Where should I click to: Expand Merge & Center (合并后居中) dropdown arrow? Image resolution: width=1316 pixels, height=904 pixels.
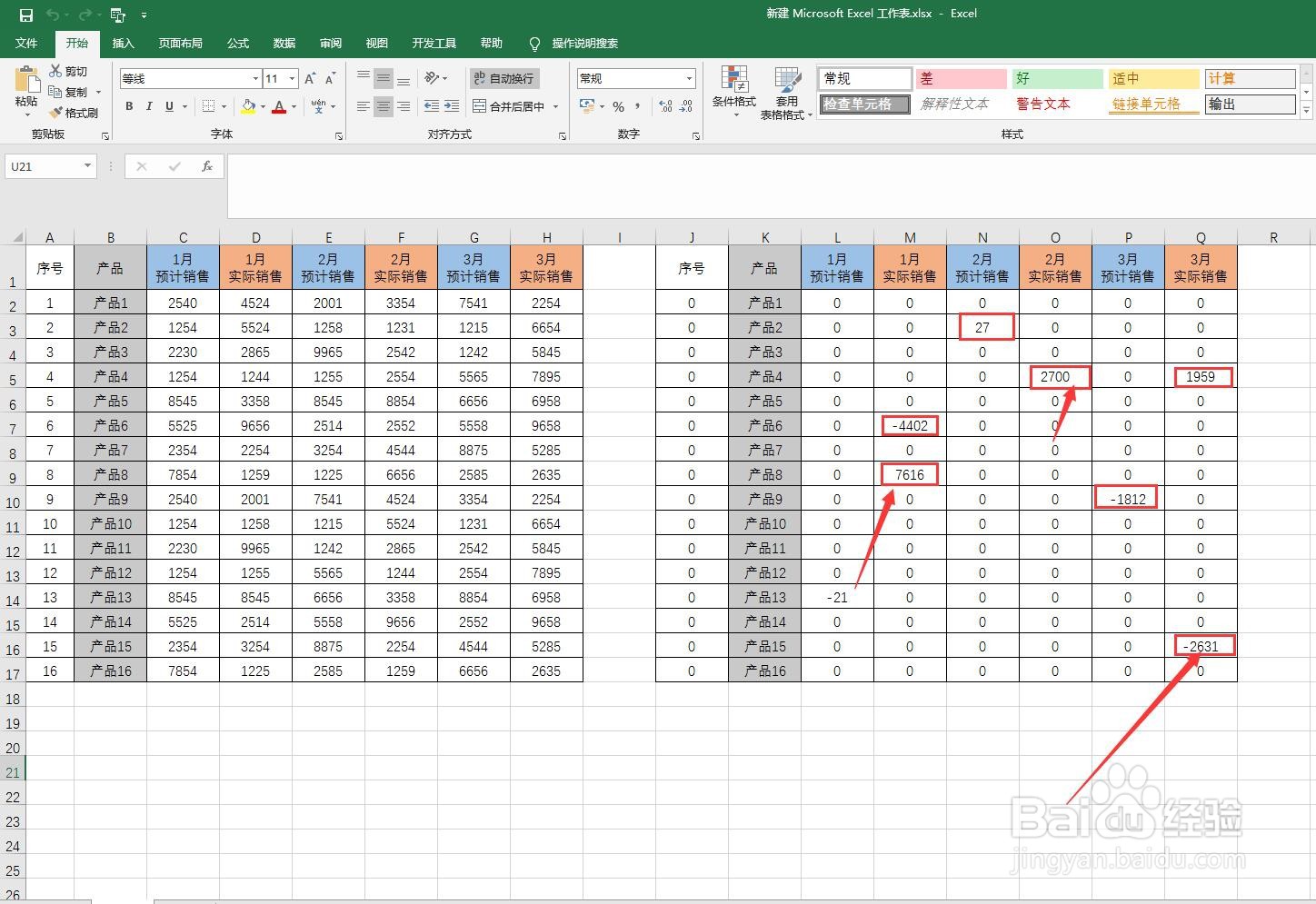click(555, 106)
